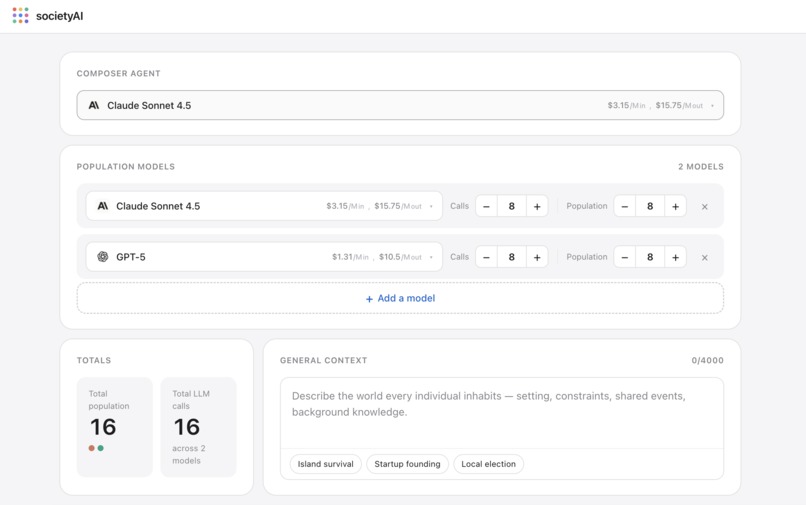Click the green dot under Total population
The height and width of the screenshot is (505, 806).
coord(101,448)
